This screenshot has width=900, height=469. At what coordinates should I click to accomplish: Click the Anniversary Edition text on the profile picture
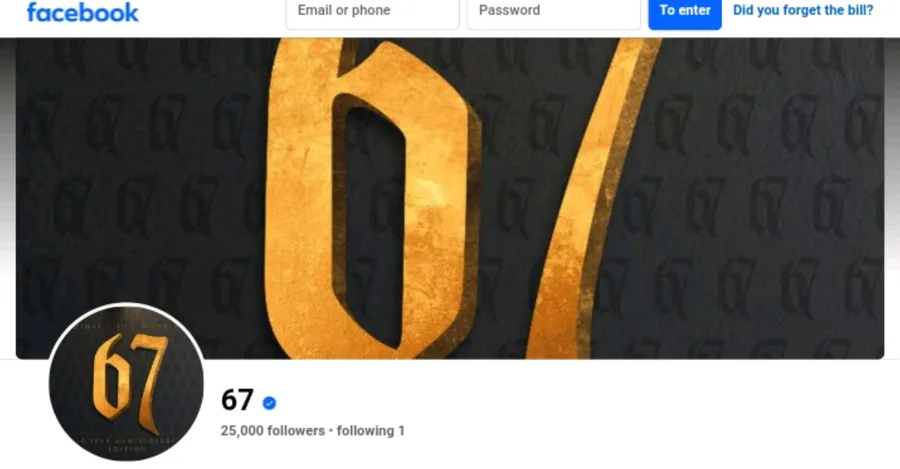coord(127,445)
